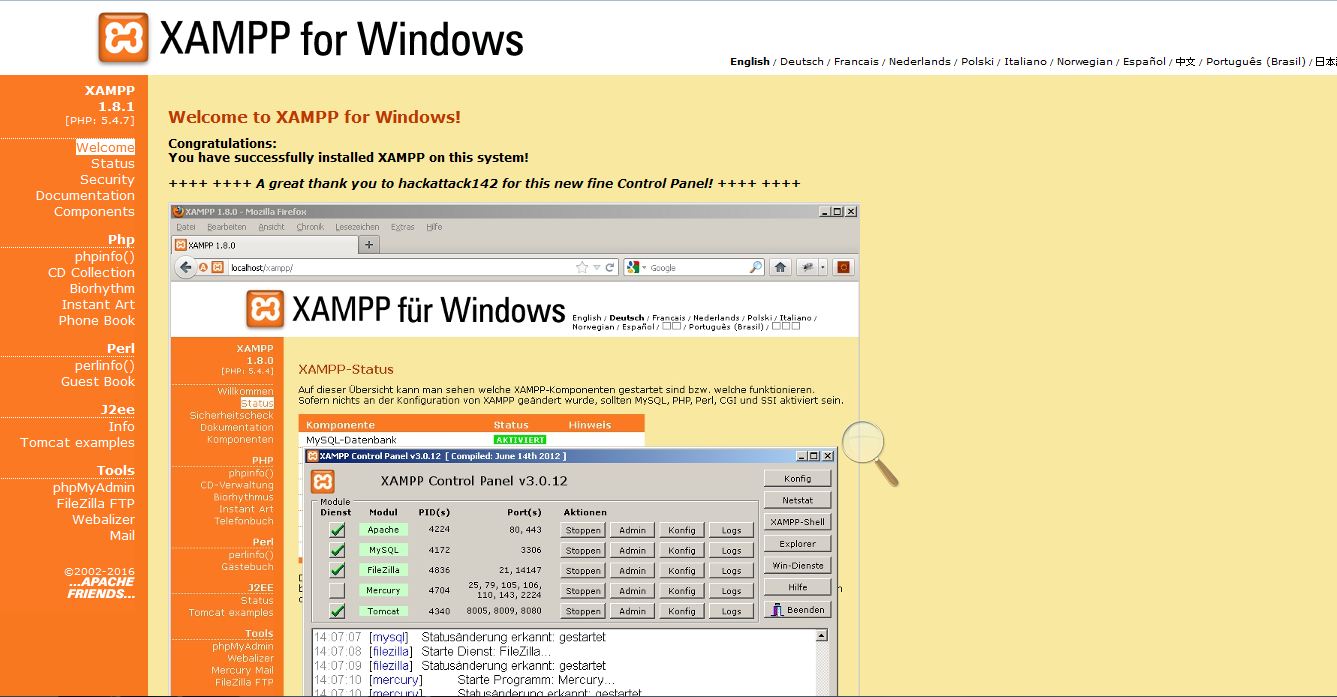Click the new tab plus button in the pictured Firefox

tap(369, 245)
